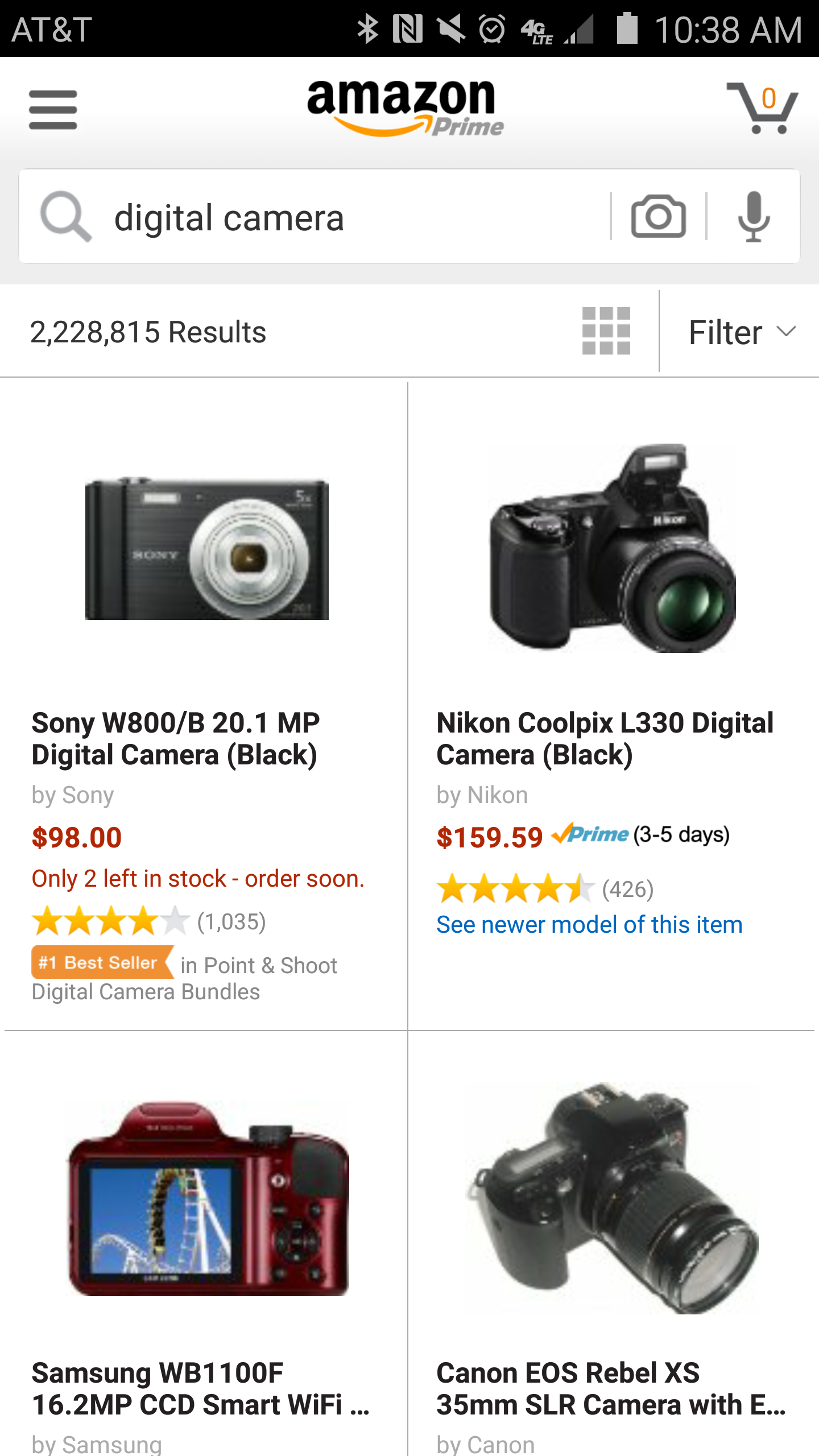Click the digital camera search field

pyautogui.click(x=353, y=217)
